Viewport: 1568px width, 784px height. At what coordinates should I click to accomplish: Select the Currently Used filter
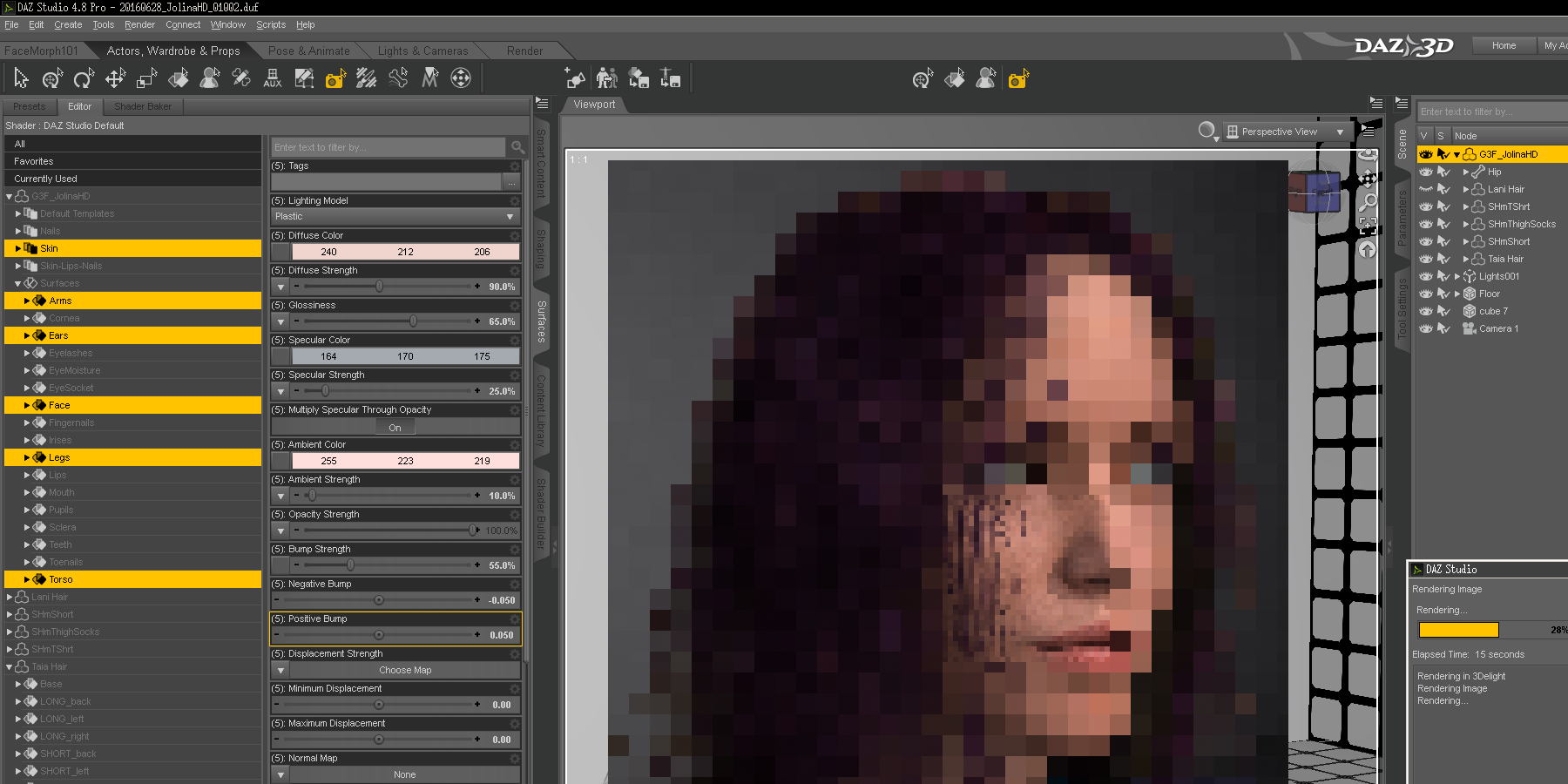132,179
